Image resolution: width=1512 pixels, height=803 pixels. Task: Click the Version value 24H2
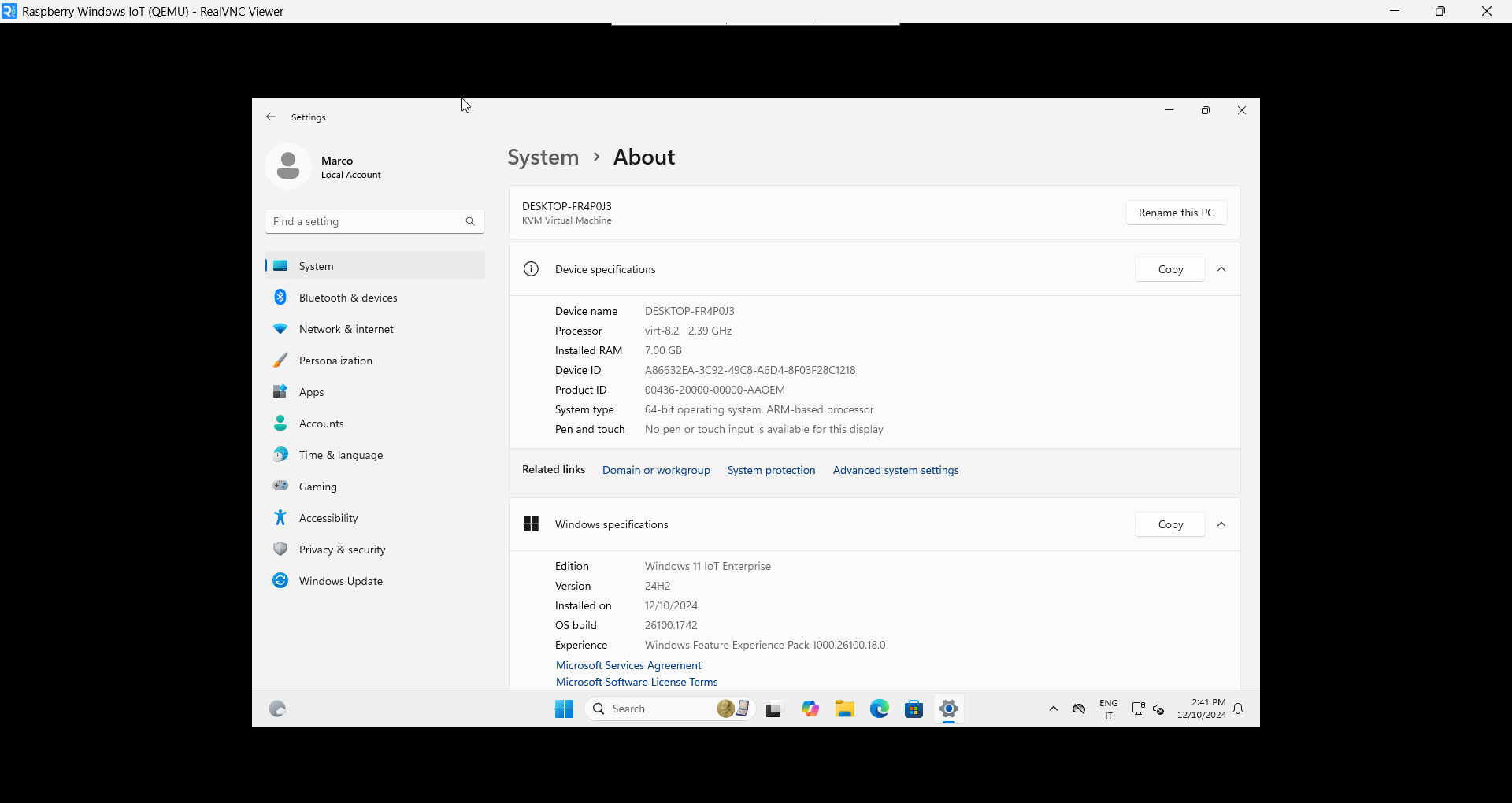pyautogui.click(x=658, y=586)
